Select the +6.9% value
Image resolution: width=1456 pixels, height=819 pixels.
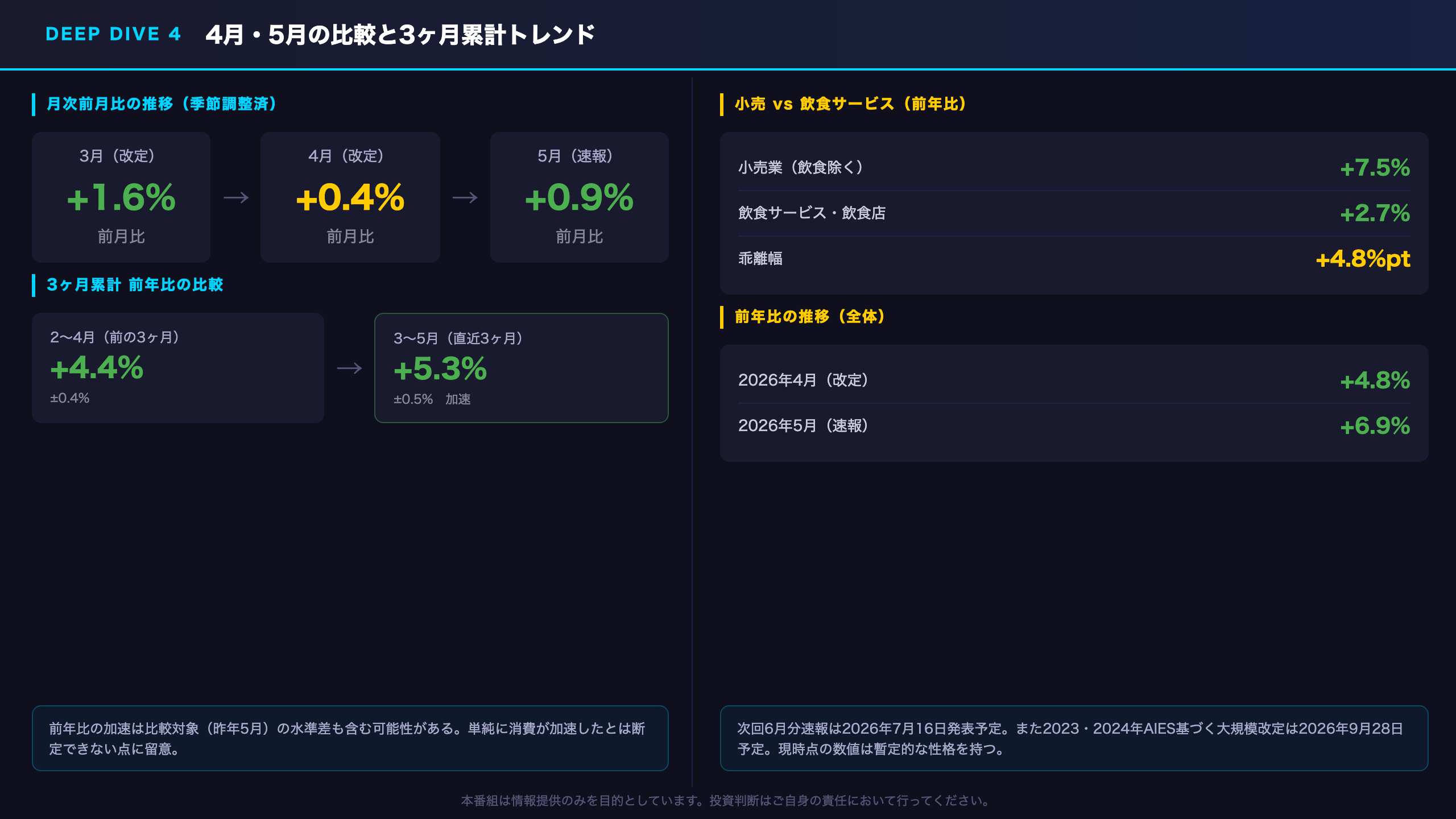click(x=1375, y=426)
